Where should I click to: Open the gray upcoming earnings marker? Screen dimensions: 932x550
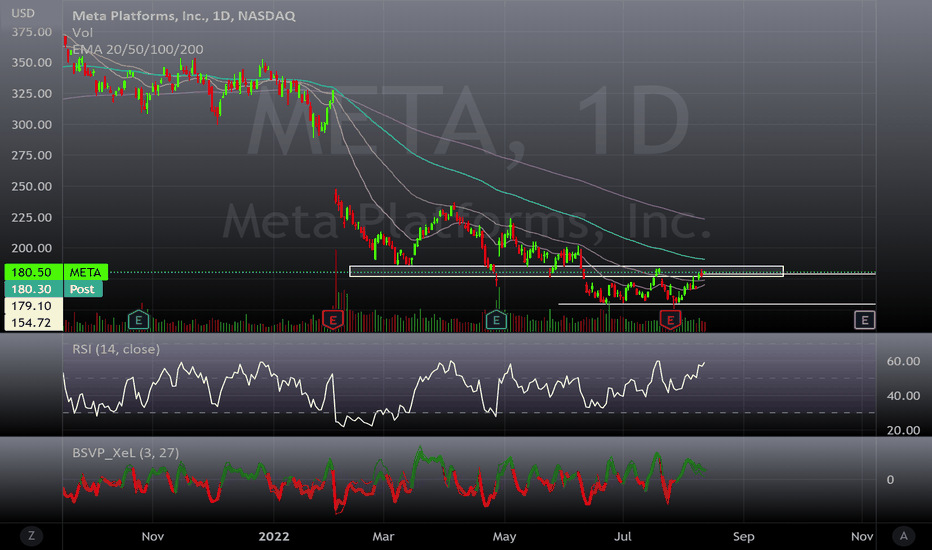865,320
